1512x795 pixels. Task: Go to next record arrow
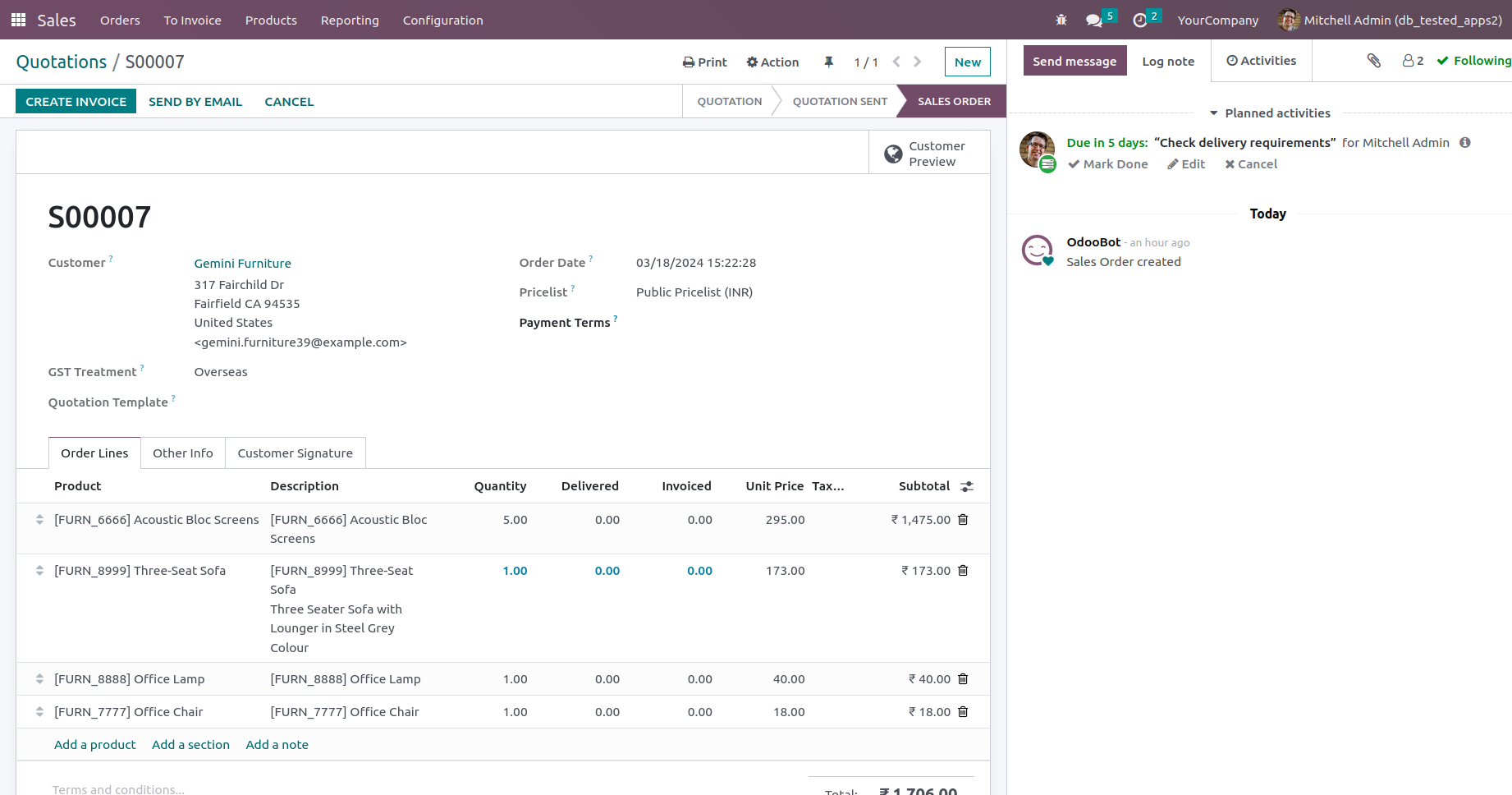(917, 62)
